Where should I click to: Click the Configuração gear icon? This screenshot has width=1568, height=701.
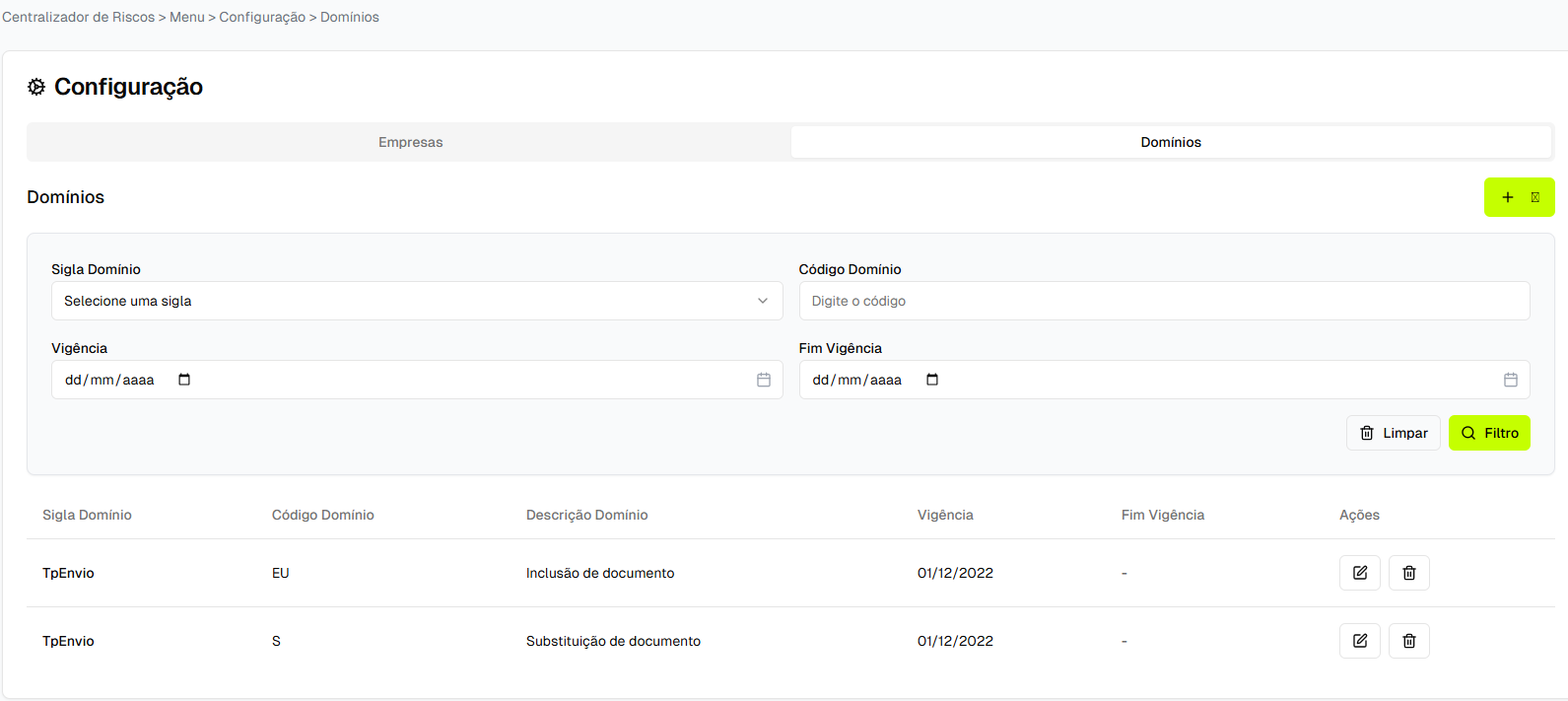[36, 87]
